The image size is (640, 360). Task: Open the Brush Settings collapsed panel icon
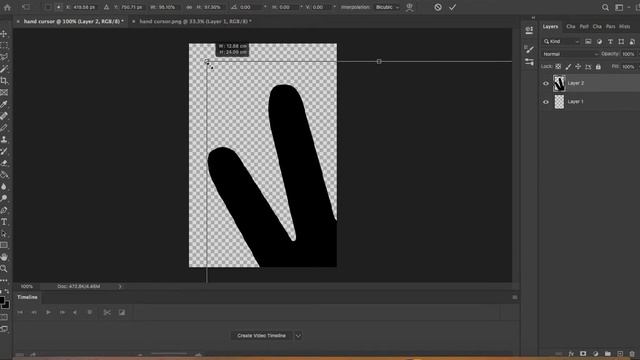tap(529, 49)
